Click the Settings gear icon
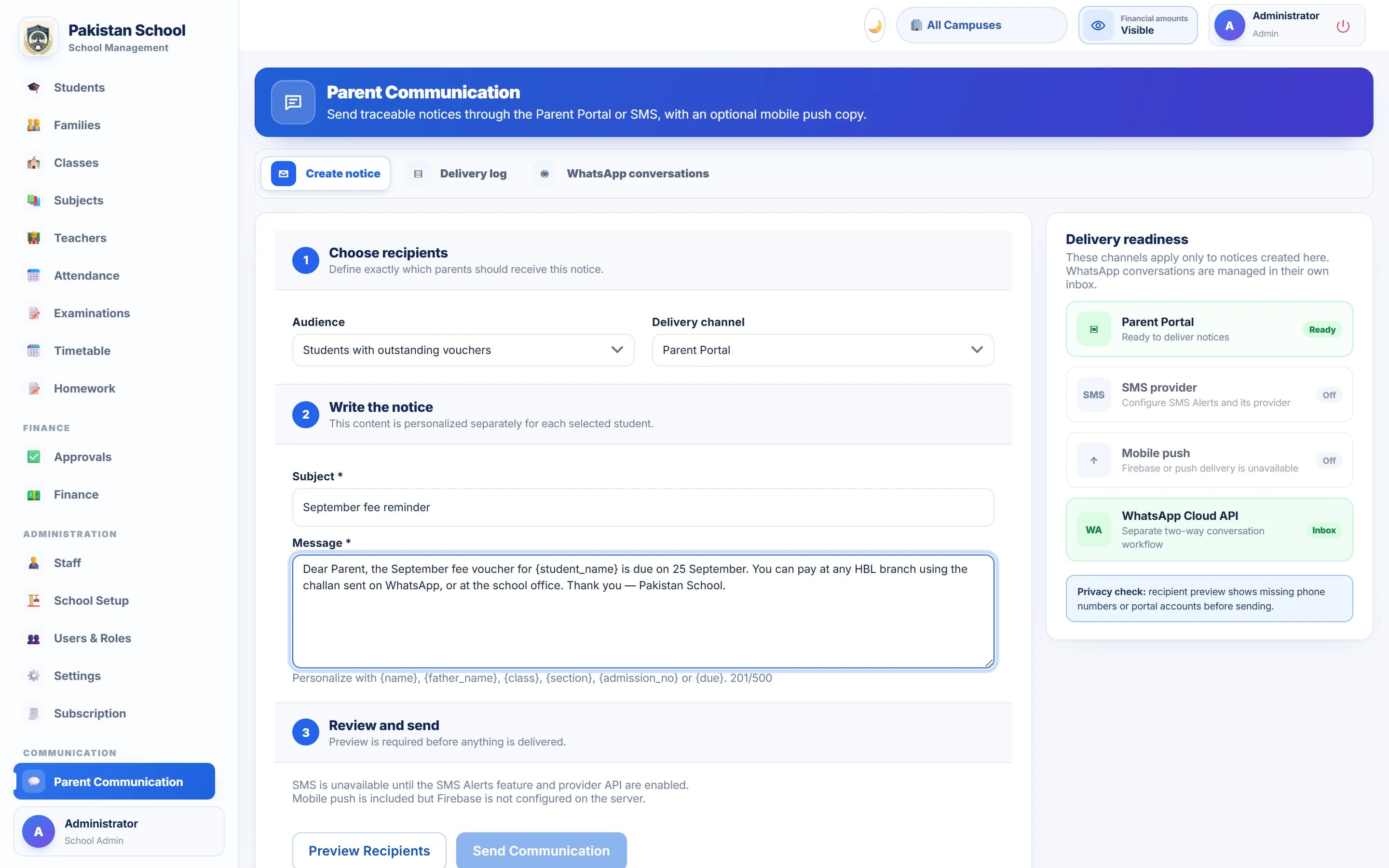The image size is (1389, 868). pos(34,676)
